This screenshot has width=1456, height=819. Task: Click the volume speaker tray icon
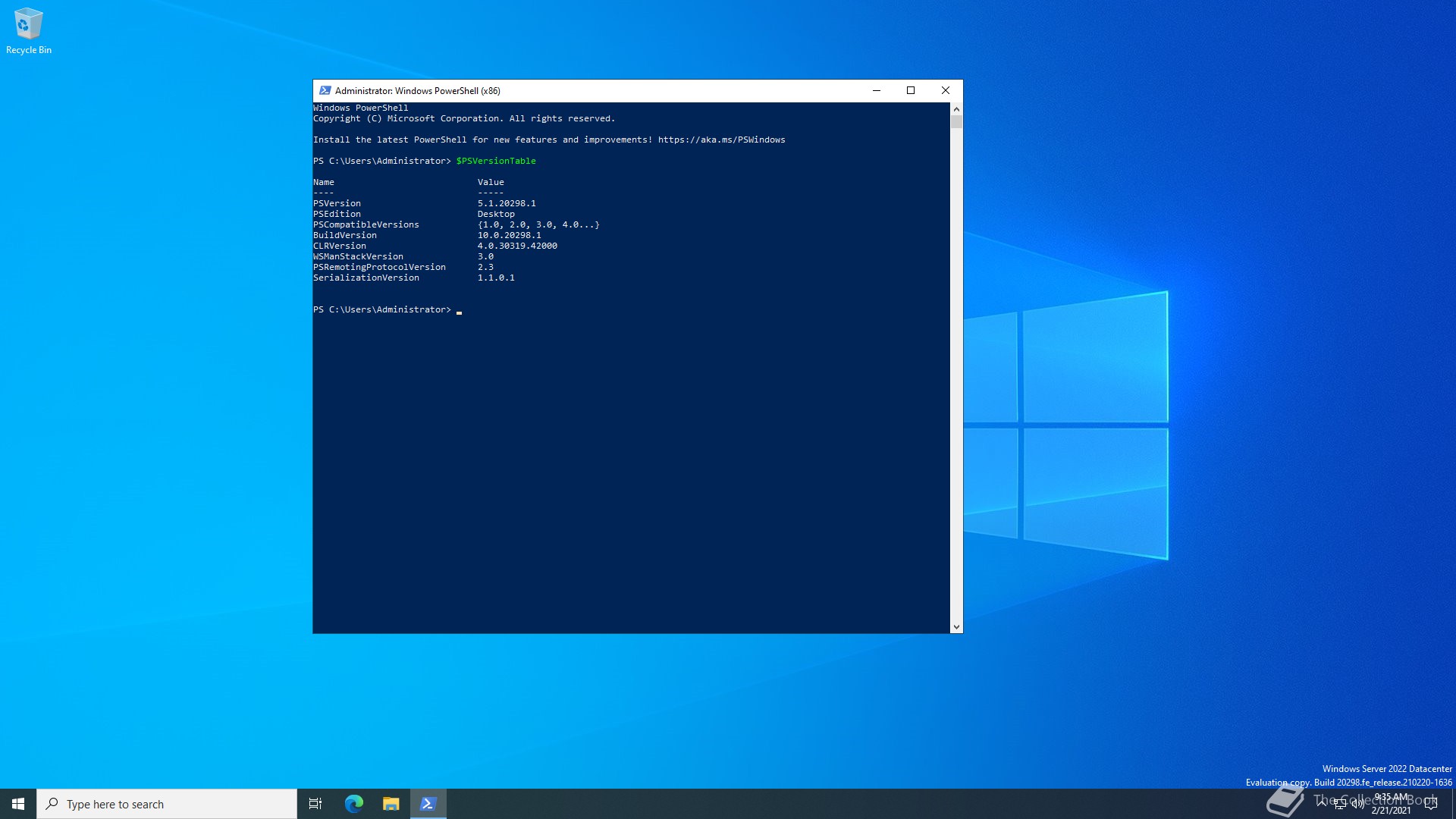(x=1358, y=804)
